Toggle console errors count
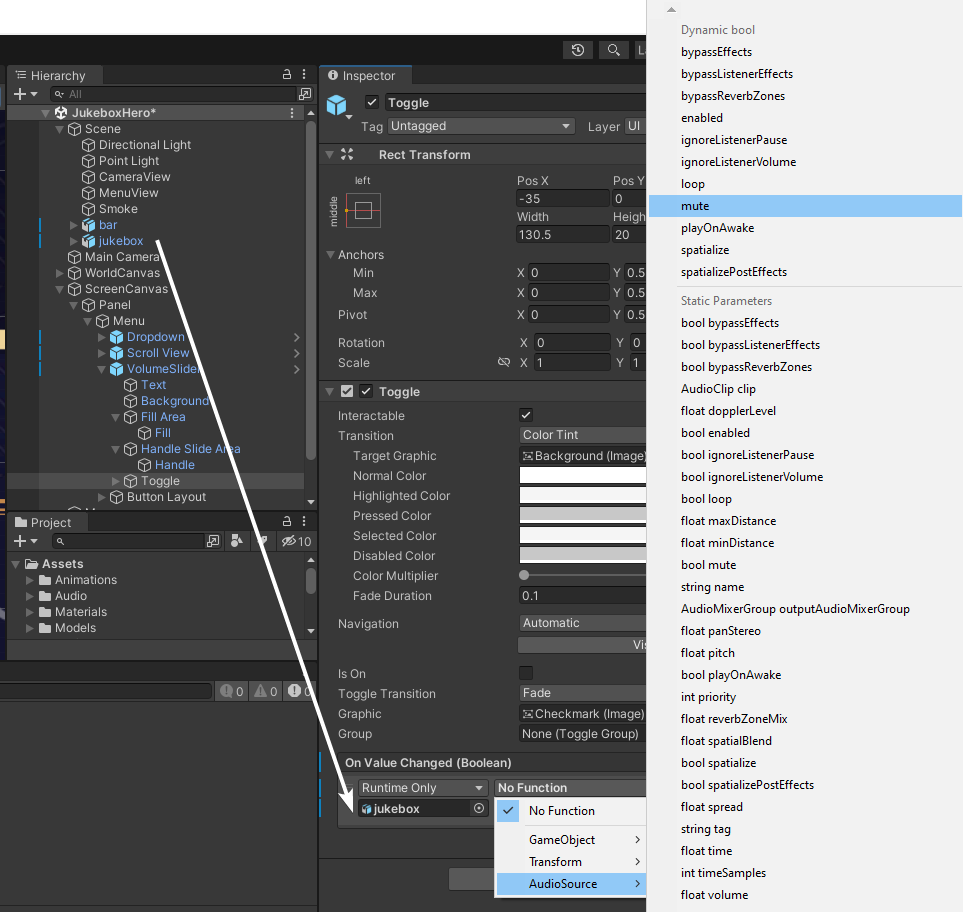The height and width of the screenshot is (912, 963). [300, 692]
